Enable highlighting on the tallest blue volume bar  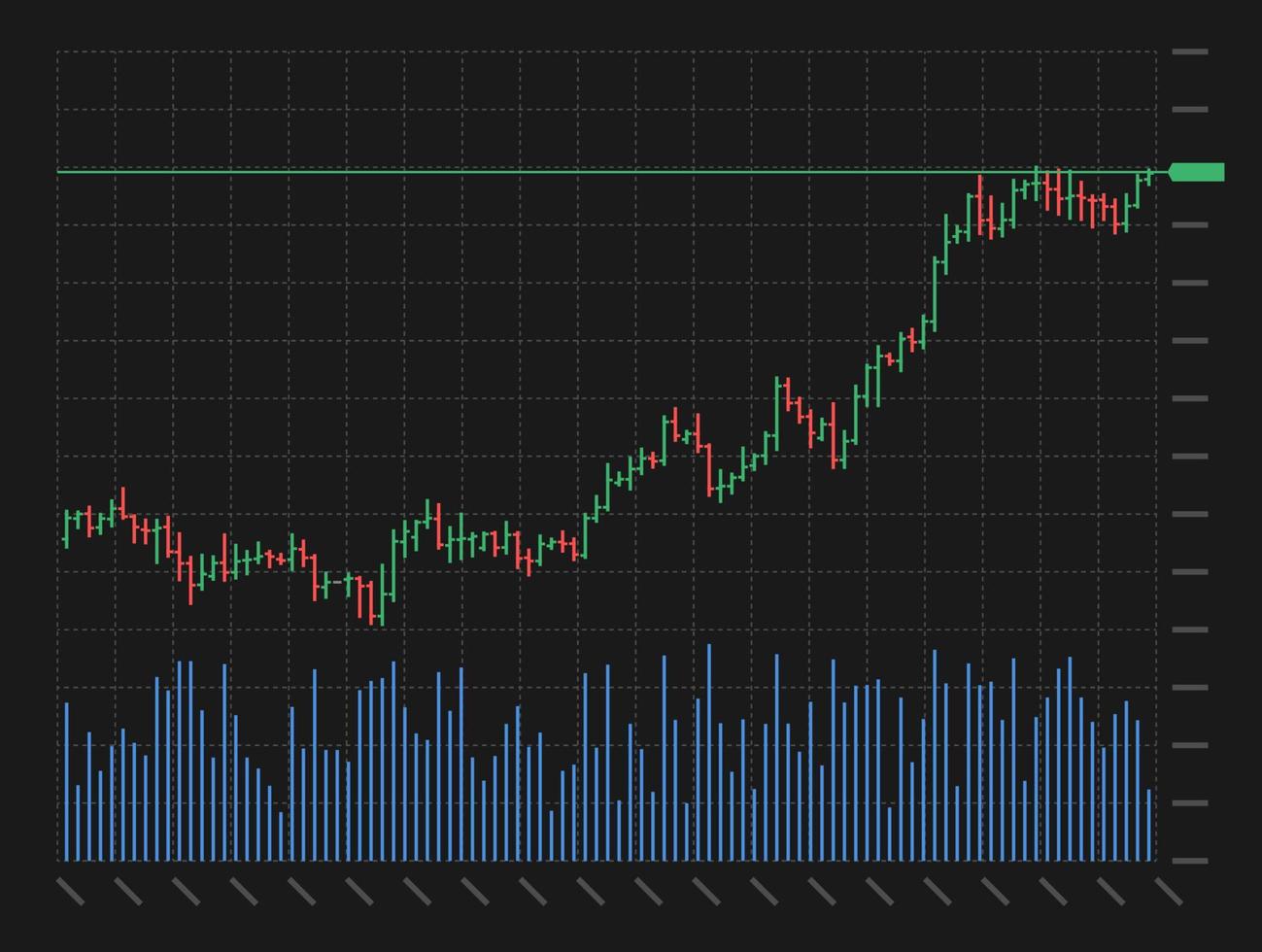(x=710, y=753)
